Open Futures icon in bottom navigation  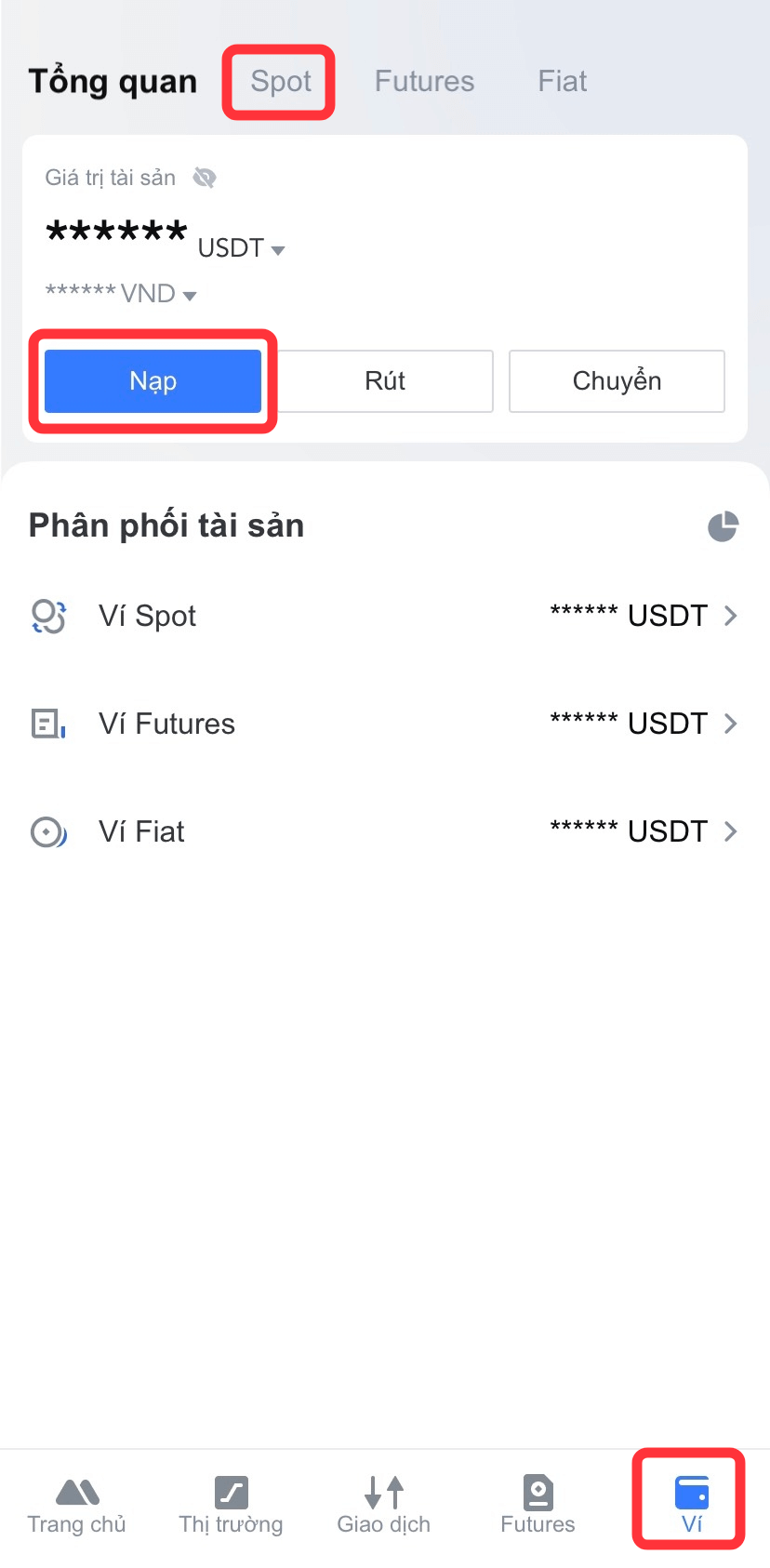(538, 1492)
